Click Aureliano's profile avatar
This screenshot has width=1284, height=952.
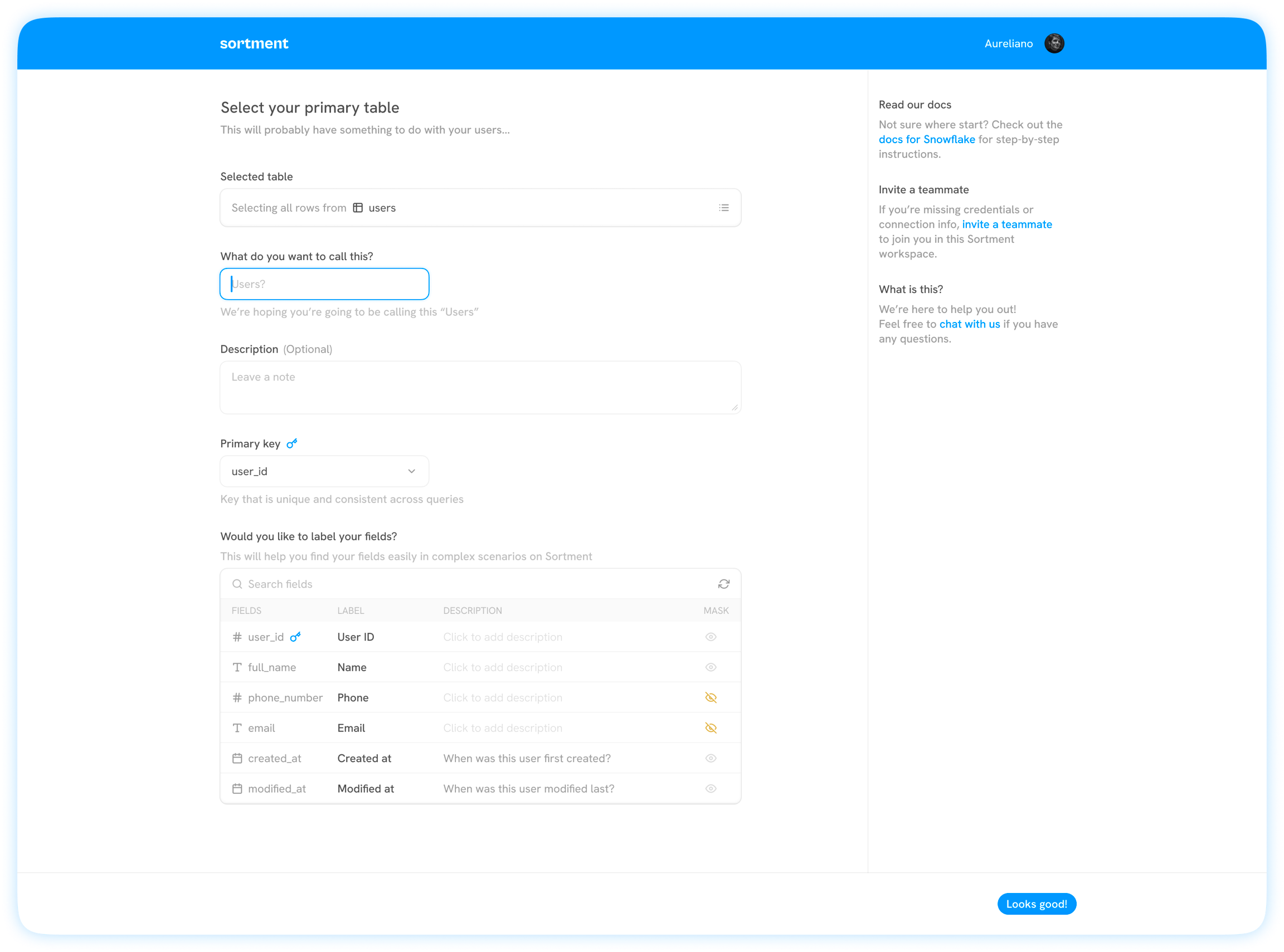pyautogui.click(x=1054, y=43)
